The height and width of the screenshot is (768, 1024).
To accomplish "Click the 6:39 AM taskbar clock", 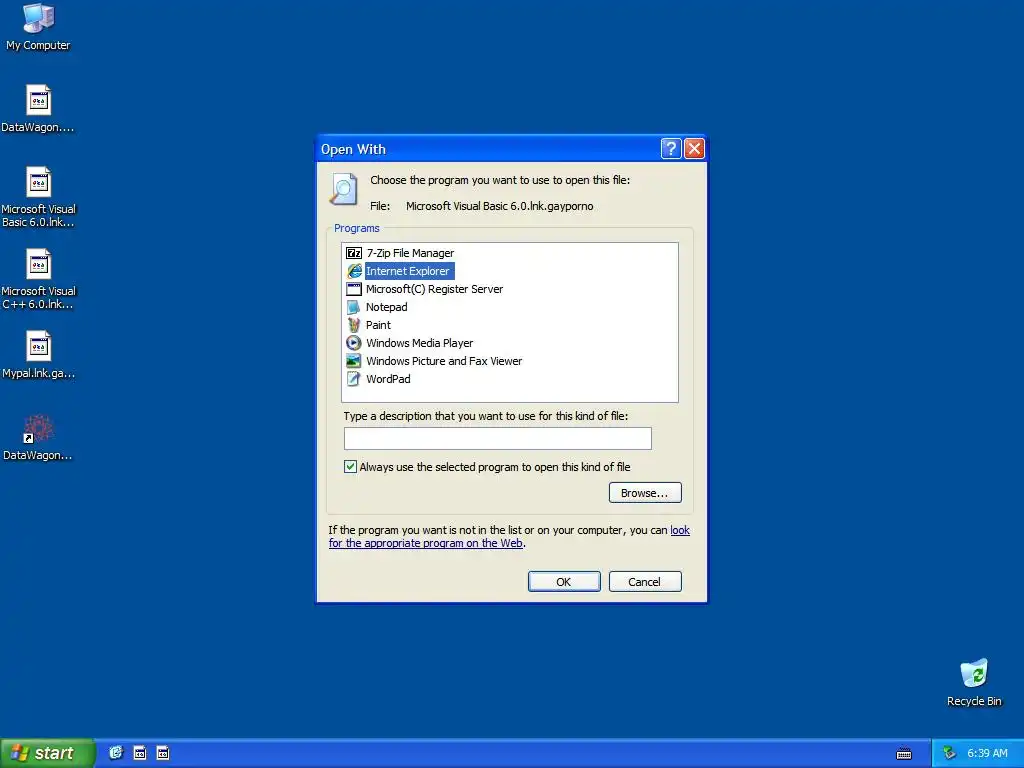I will tap(987, 753).
